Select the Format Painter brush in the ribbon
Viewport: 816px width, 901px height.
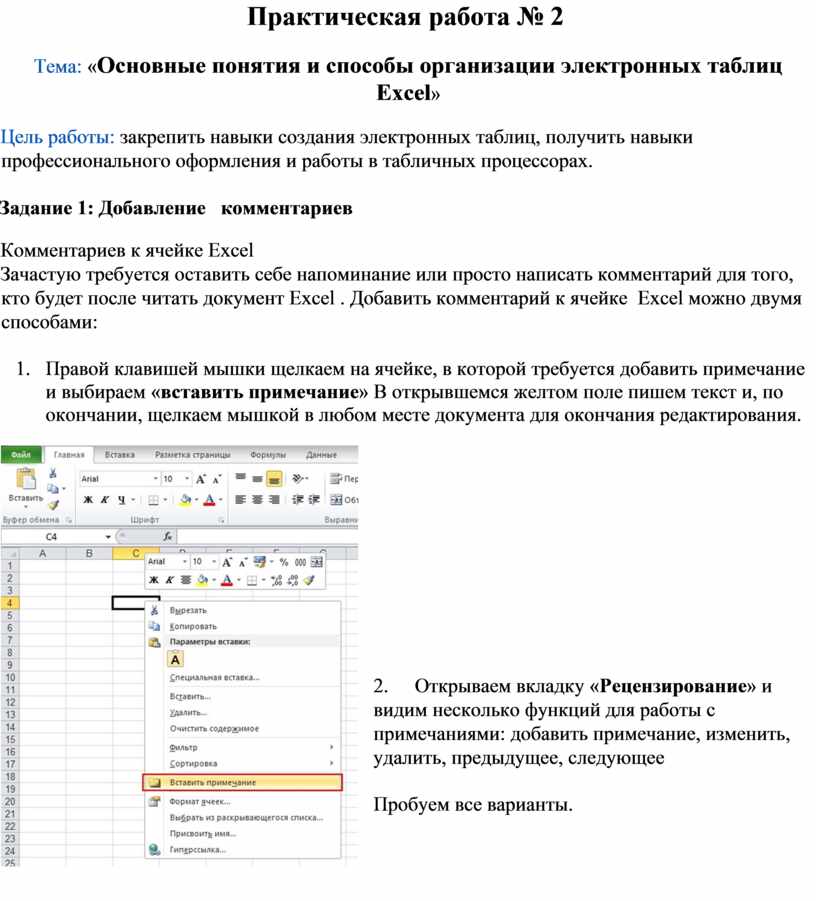[x=53, y=505]
